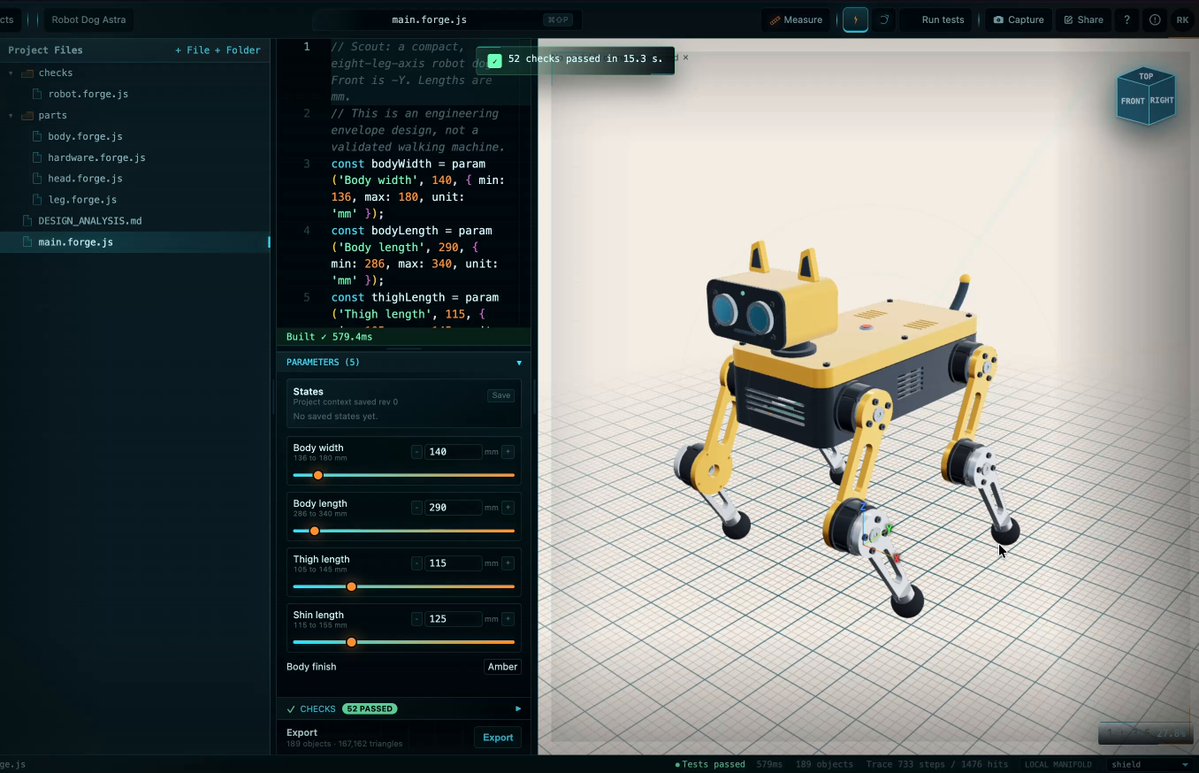Screen dimensions: 1199x773
Task: Click the rebuild refresh icon
Action: click(x=884, y=20)
